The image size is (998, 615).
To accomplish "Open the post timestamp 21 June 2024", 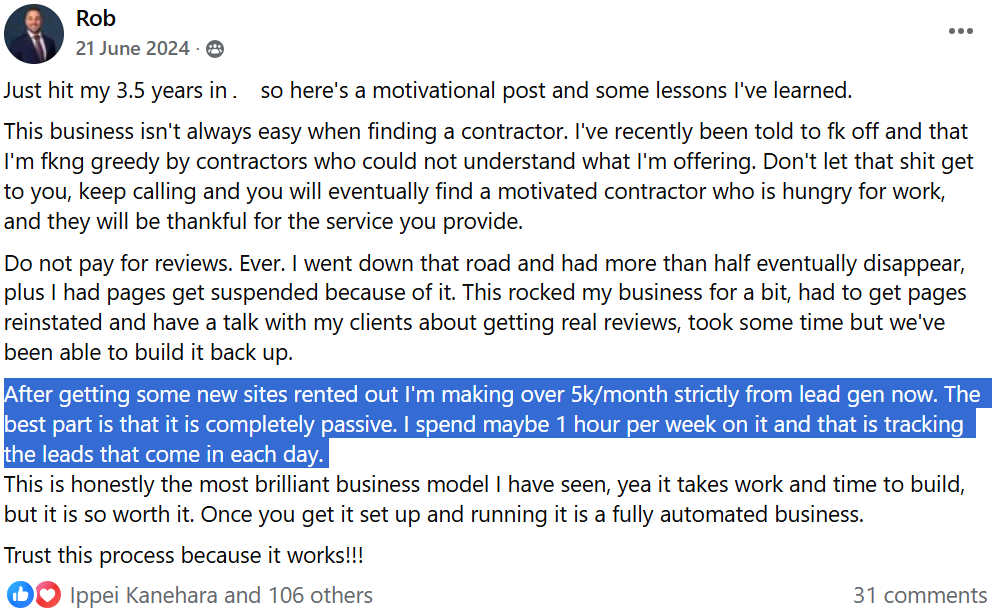I will pyautogui.click(x=133, y=48).
